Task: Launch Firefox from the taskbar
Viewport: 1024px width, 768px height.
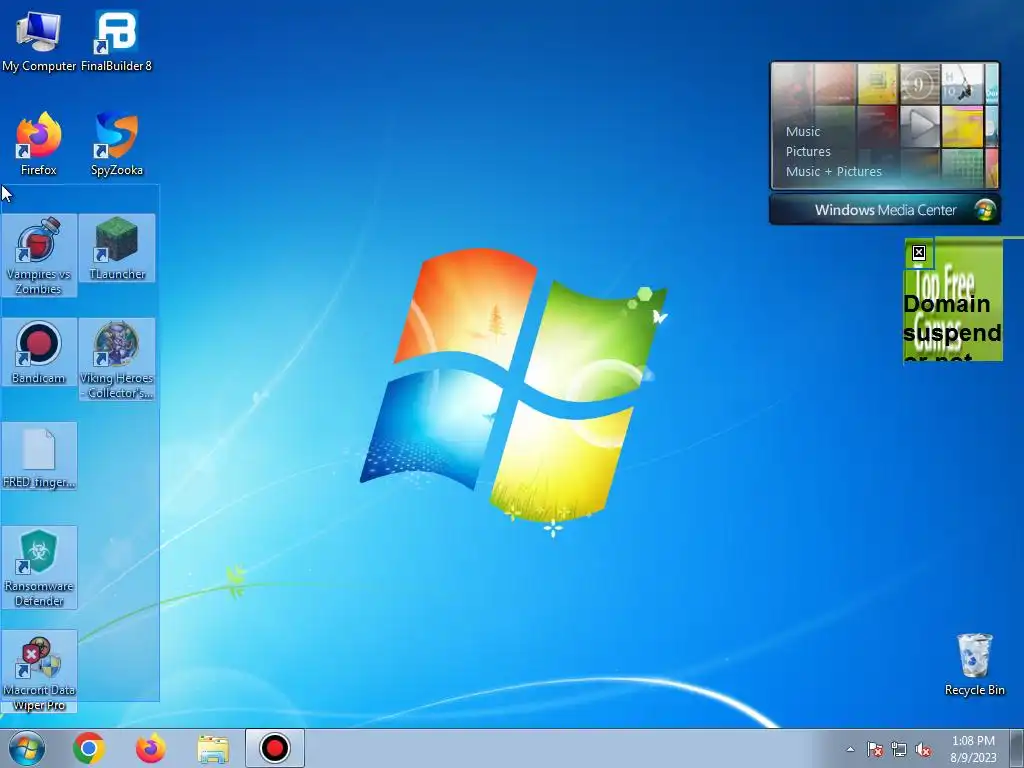Action: [x=150, y=748]
